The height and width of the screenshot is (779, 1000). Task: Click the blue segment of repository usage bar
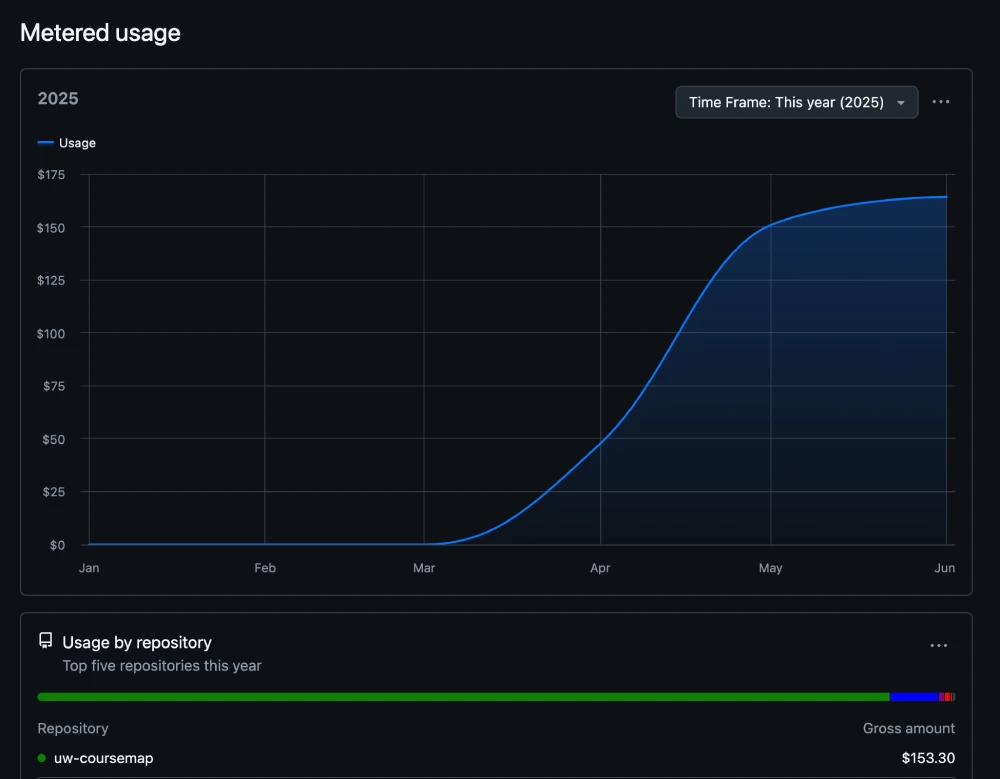(x=914, y=697)
